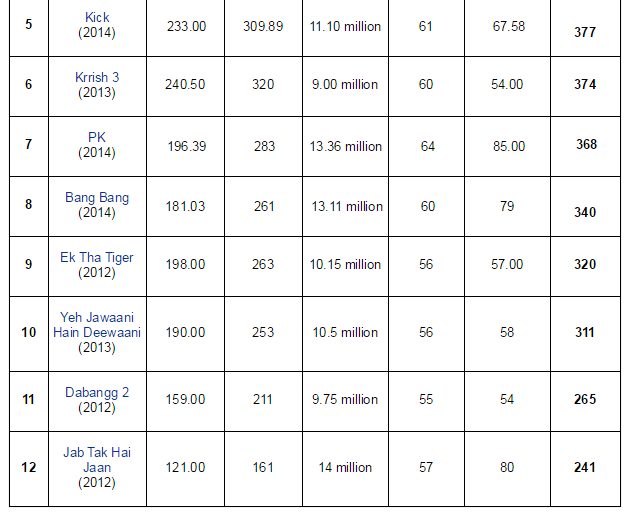Click the '9.75 million' cell
The image size is (629, 518).
click(345, 400)
